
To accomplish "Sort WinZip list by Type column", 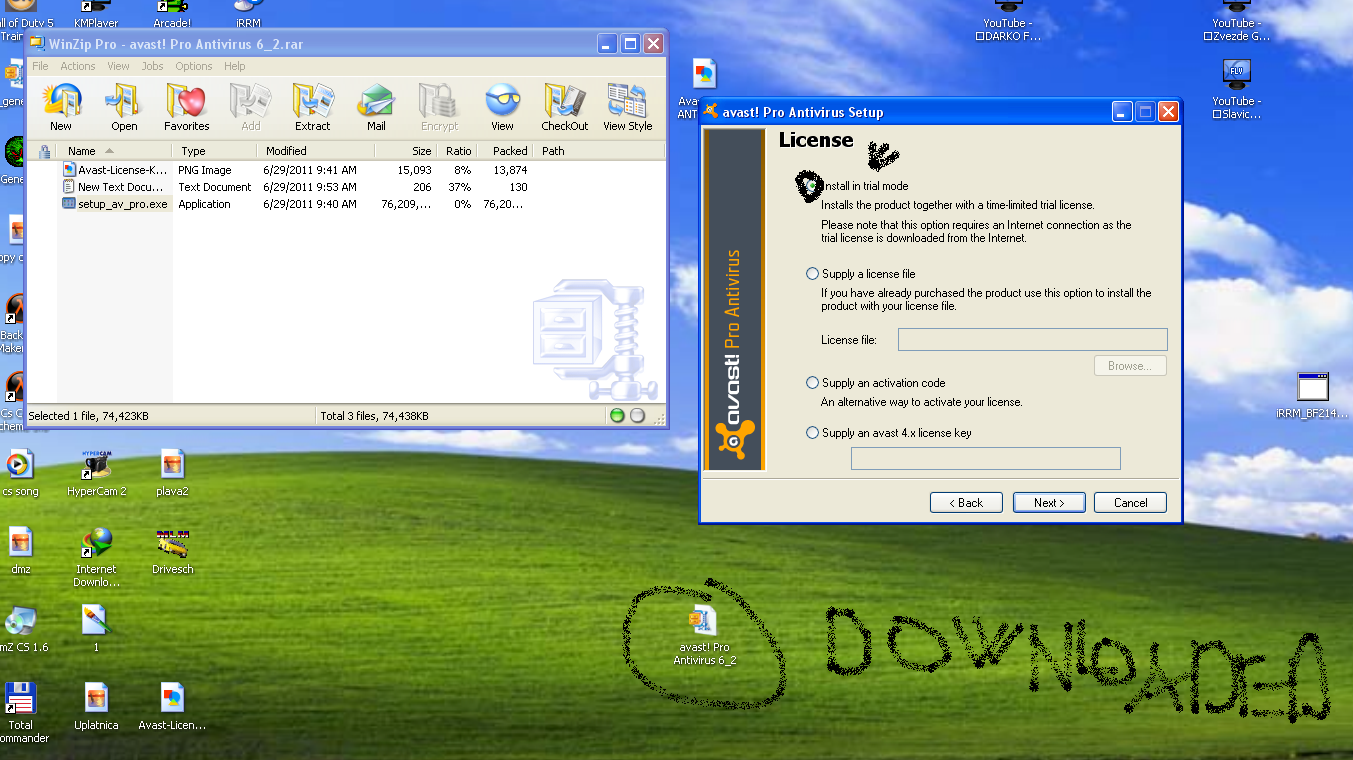I will point(214,151).
